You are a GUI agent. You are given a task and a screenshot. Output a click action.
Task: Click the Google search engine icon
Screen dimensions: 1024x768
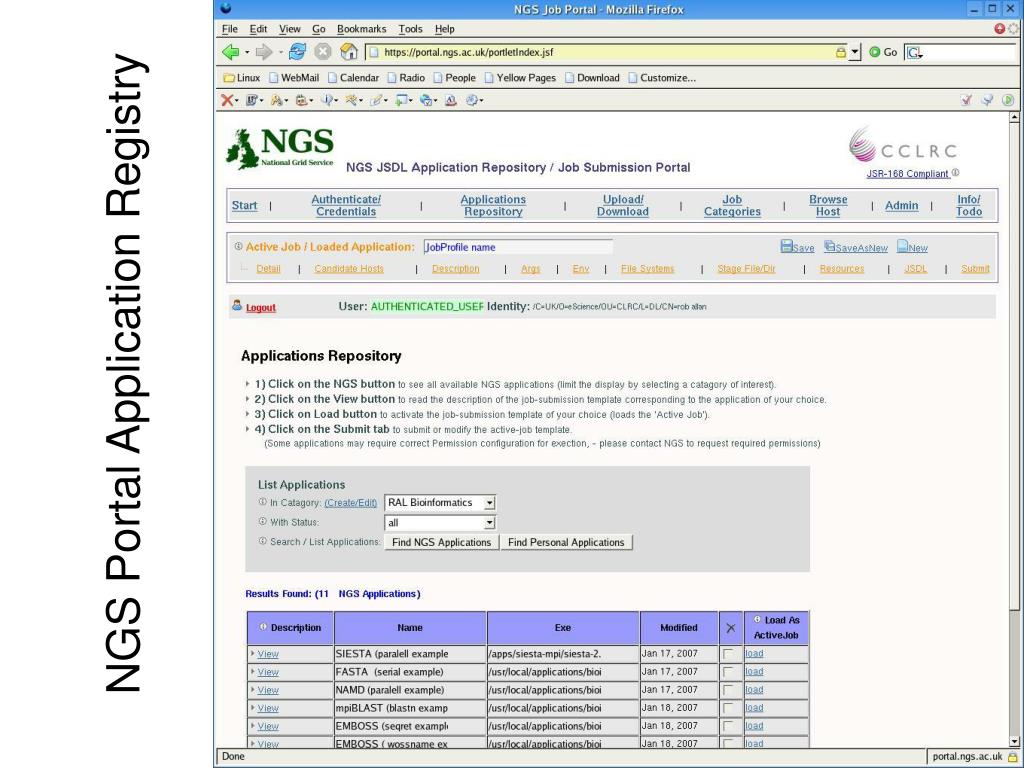tap(914, 53)
